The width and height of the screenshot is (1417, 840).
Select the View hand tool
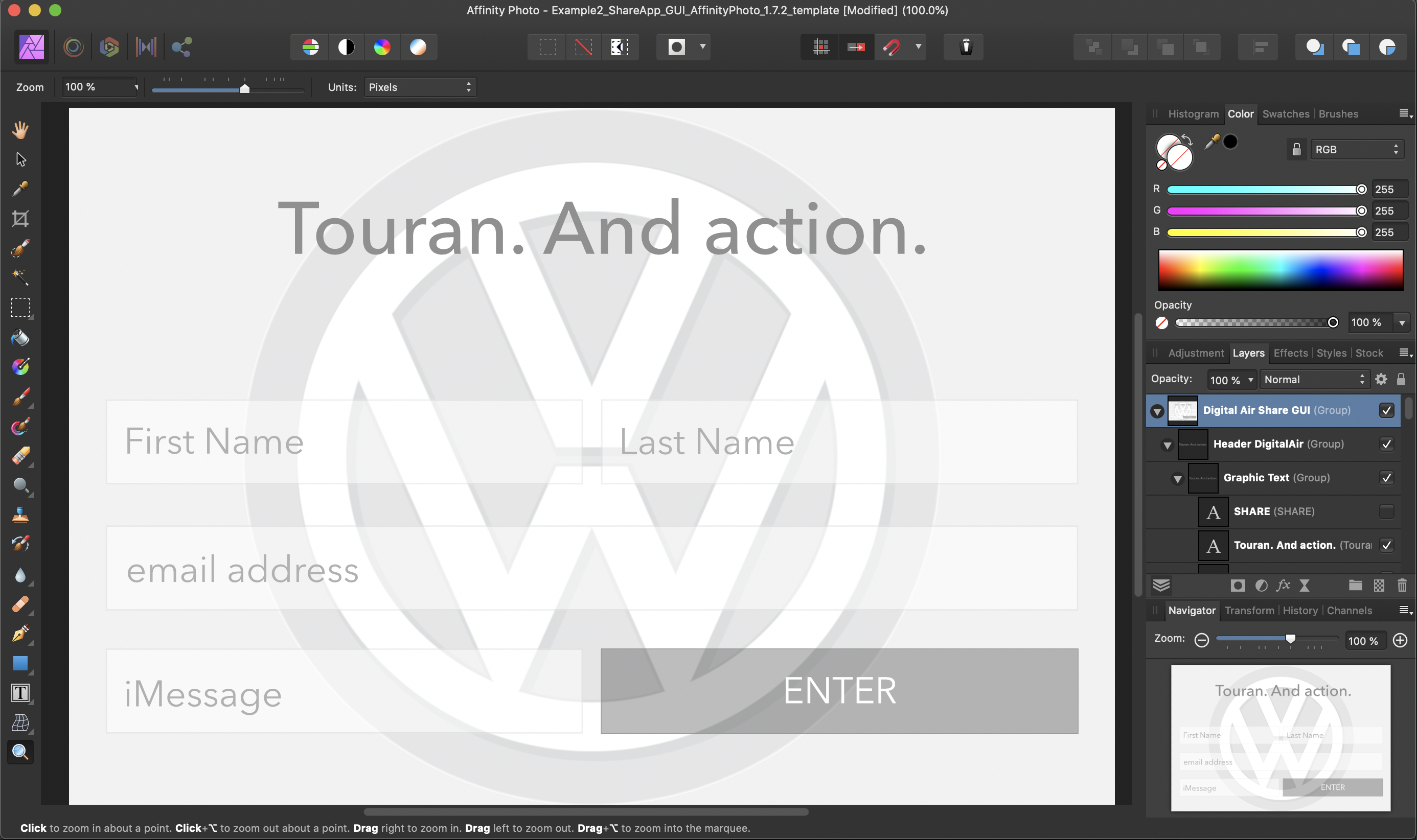pos(20,130)
